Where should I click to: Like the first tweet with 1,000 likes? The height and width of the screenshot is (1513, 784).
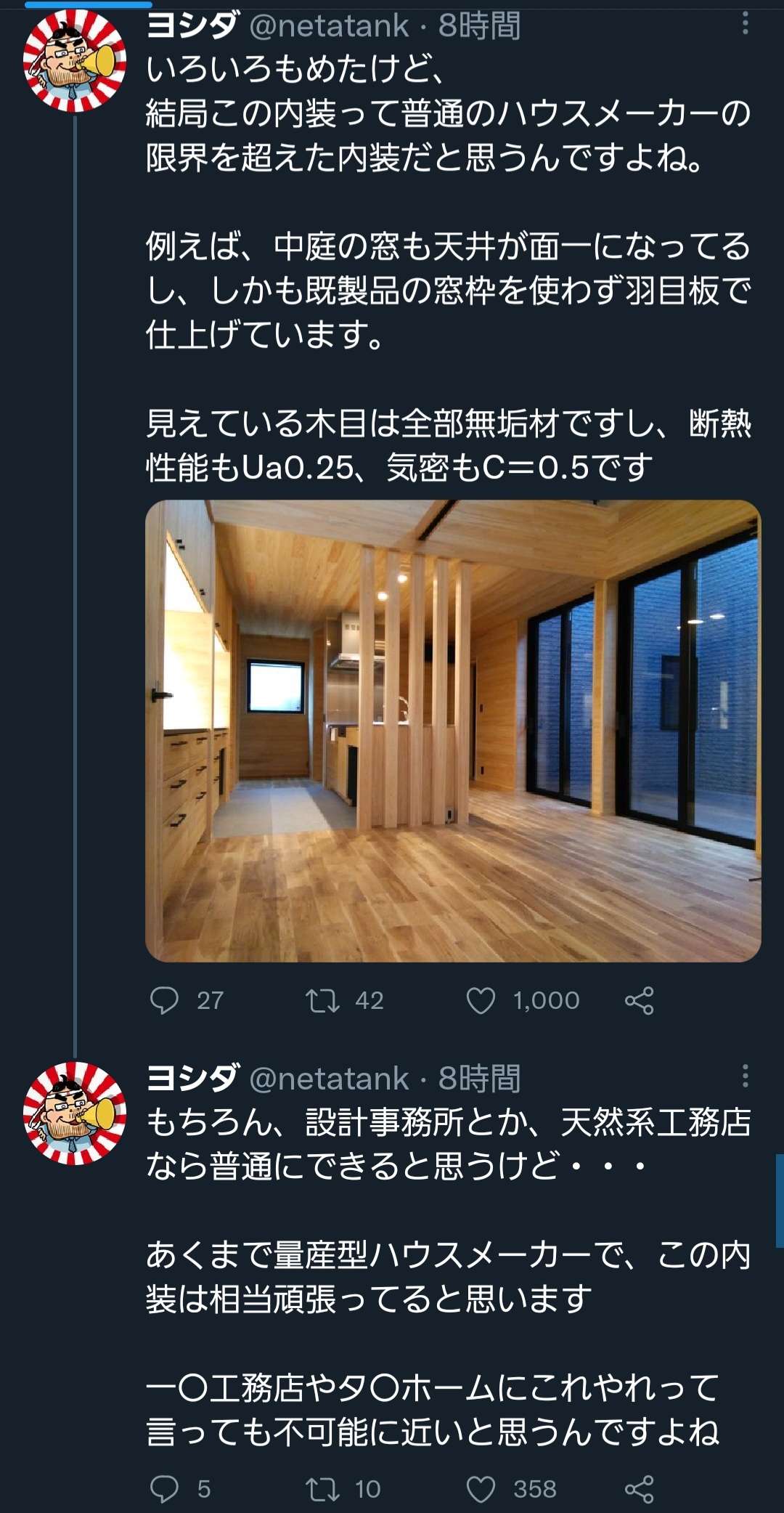coord(481,1000)
